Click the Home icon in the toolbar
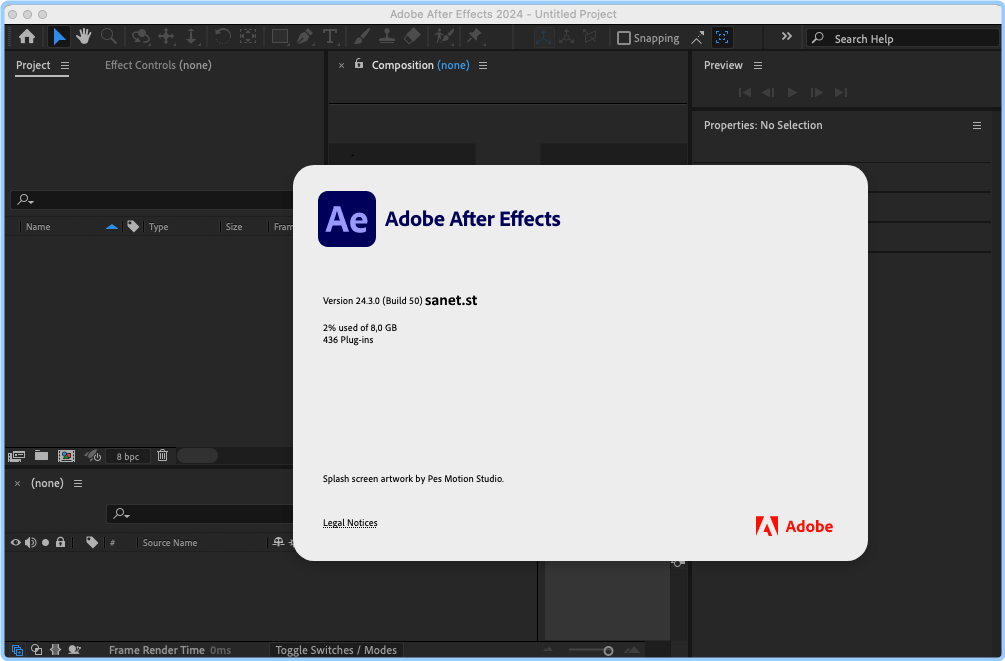The width and height of the screenshot is (1005, 661). pos(27,37)
